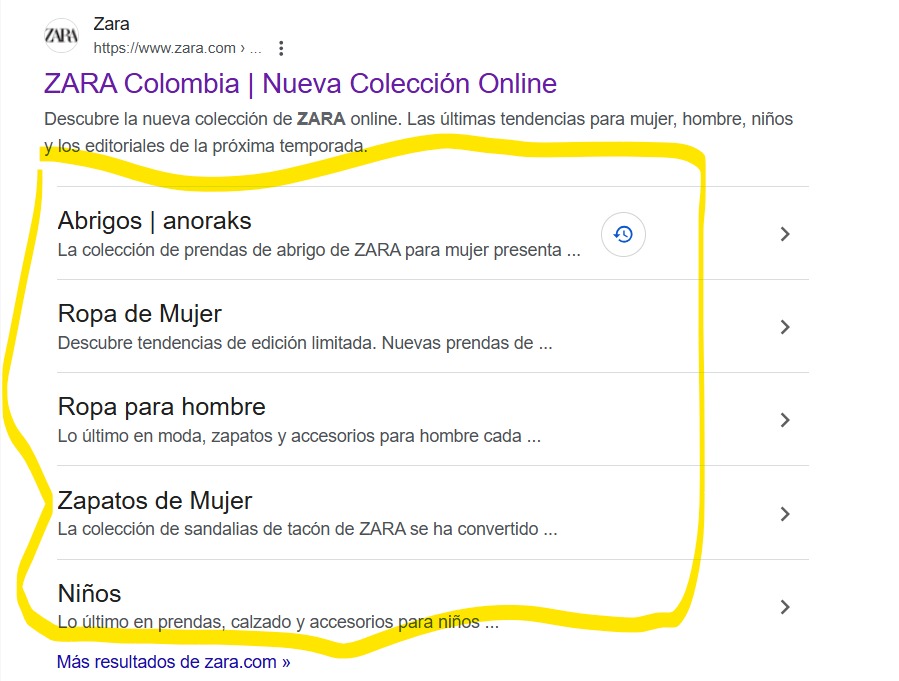This screenshot has width=899, height=681.
Task: Open the three-dot result options menu
Action: click(281, 48)
